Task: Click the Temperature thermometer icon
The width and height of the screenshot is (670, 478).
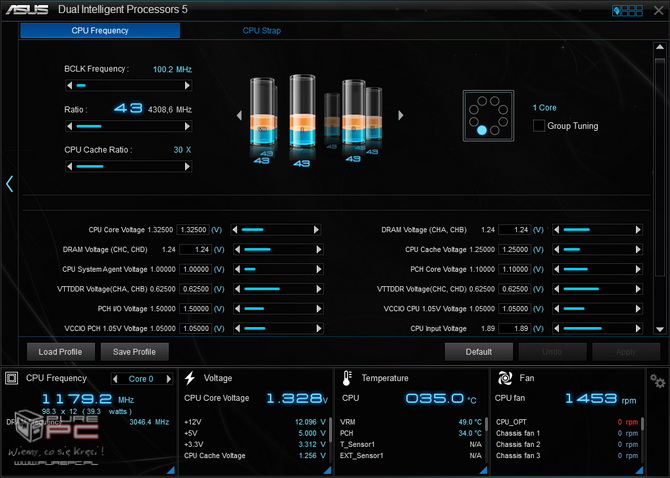Action: [347, 378]
